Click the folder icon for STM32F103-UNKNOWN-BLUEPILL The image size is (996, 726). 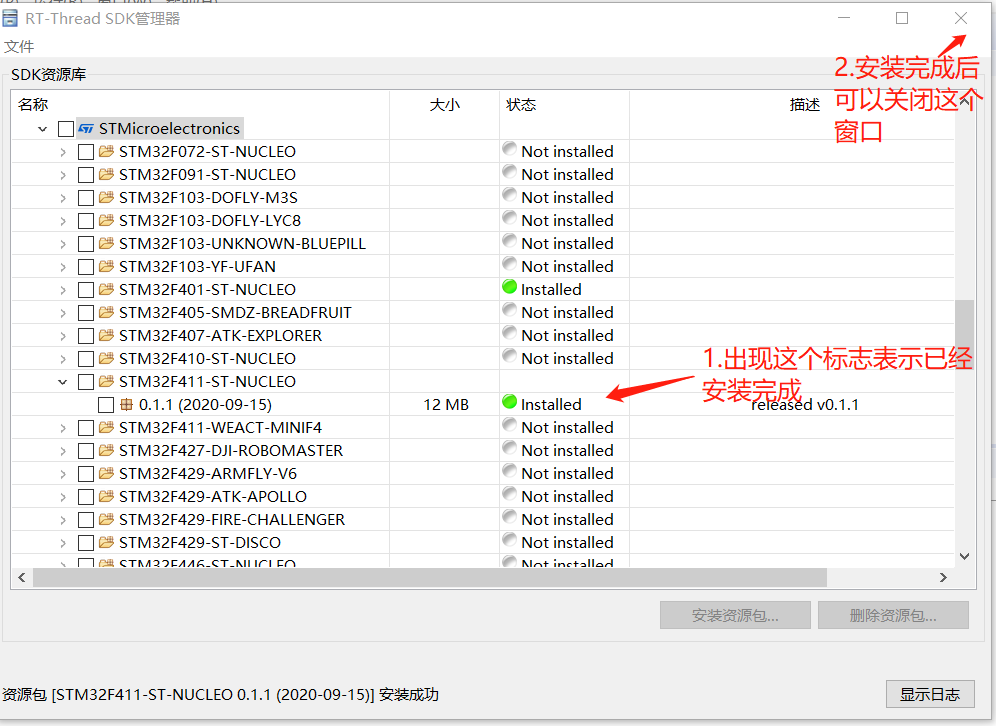point(105,243)
